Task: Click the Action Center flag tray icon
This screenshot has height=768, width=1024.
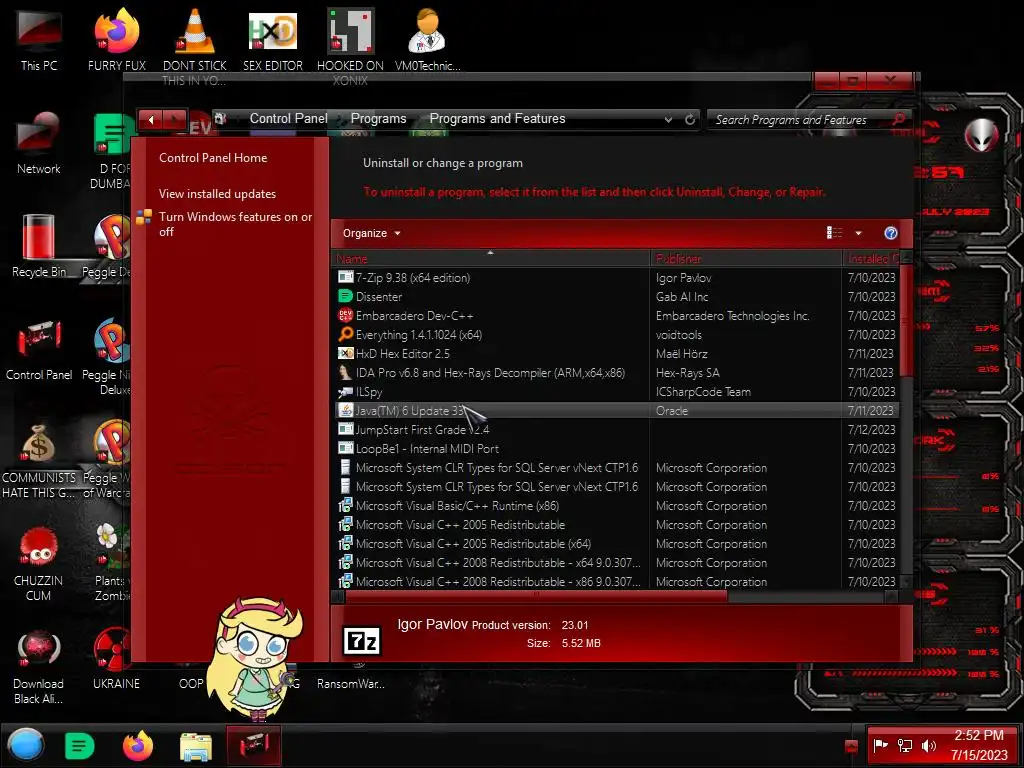Action: (881, 745)
